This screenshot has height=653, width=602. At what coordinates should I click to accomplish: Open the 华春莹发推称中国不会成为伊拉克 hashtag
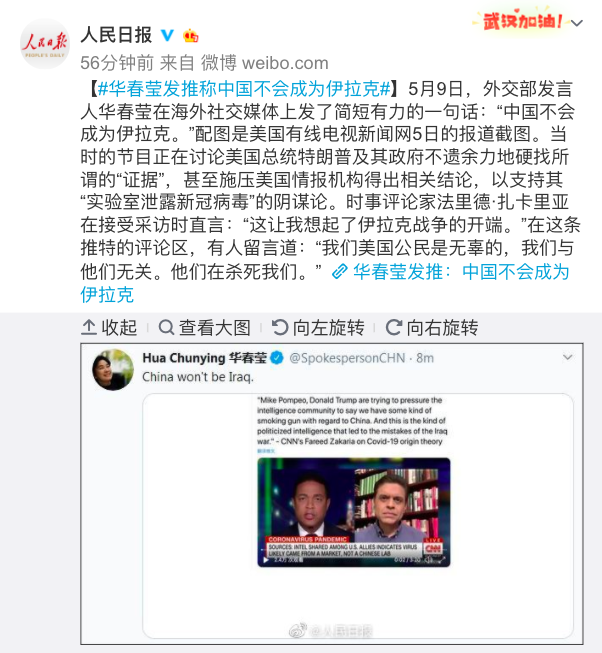(x=245, y=89)
